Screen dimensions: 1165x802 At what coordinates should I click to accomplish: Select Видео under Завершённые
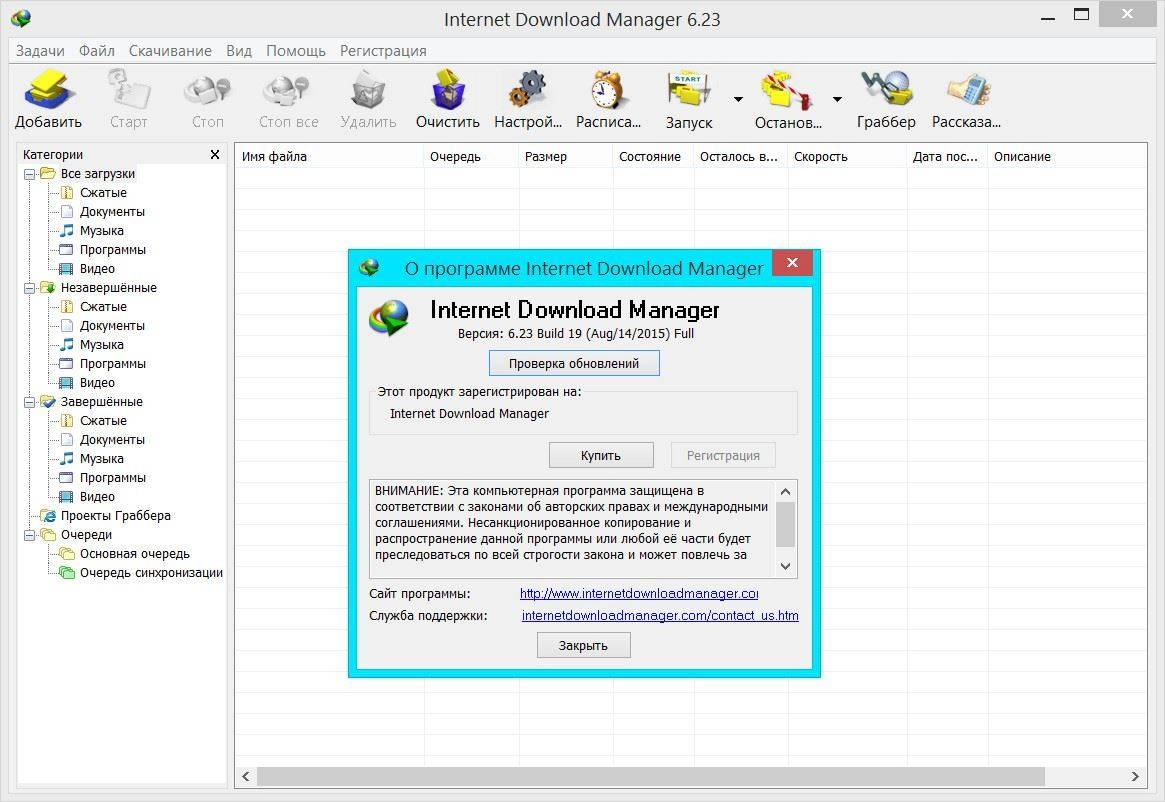click(97, 497)
